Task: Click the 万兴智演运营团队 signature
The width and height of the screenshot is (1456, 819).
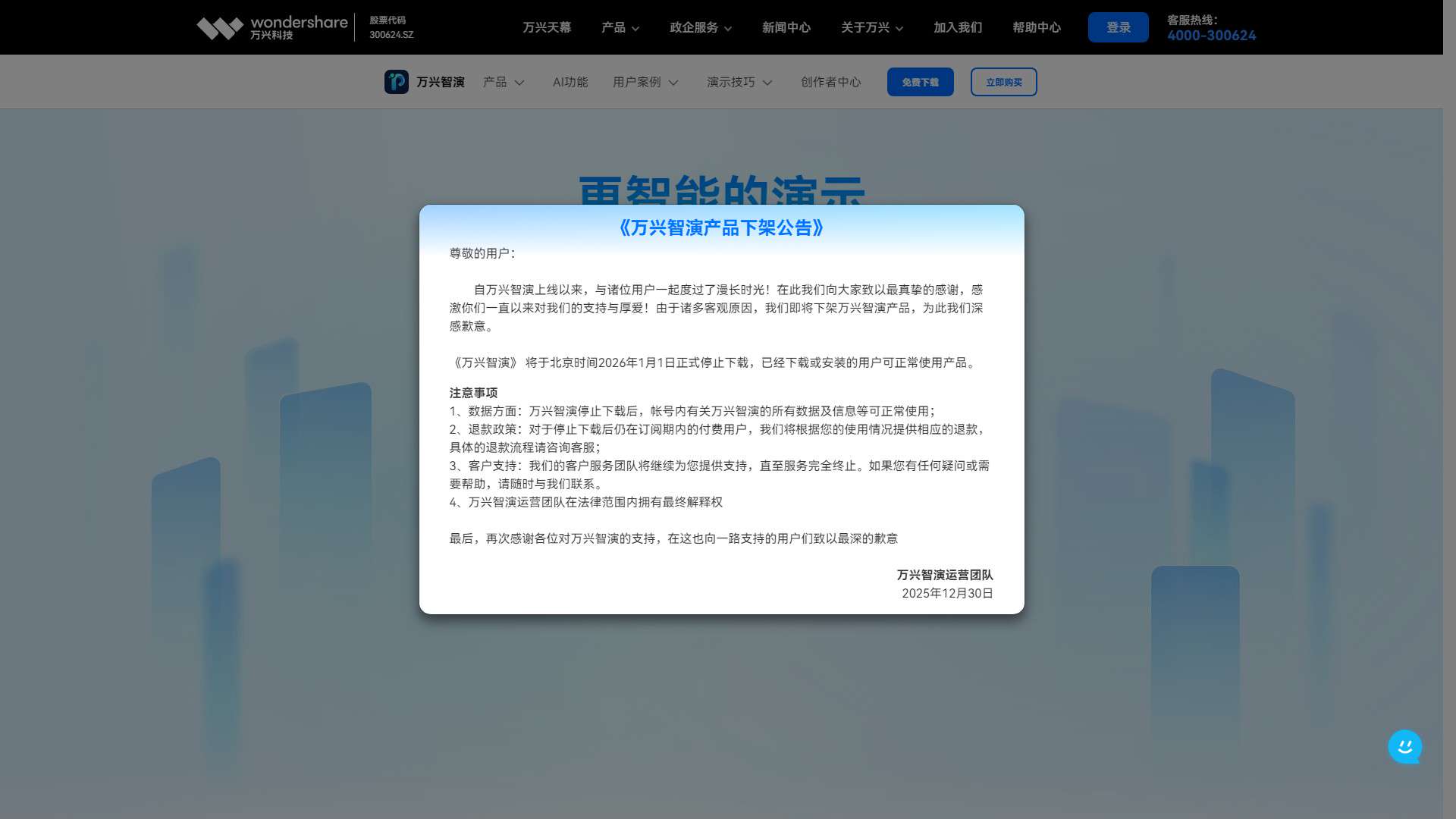Action: 945,575
